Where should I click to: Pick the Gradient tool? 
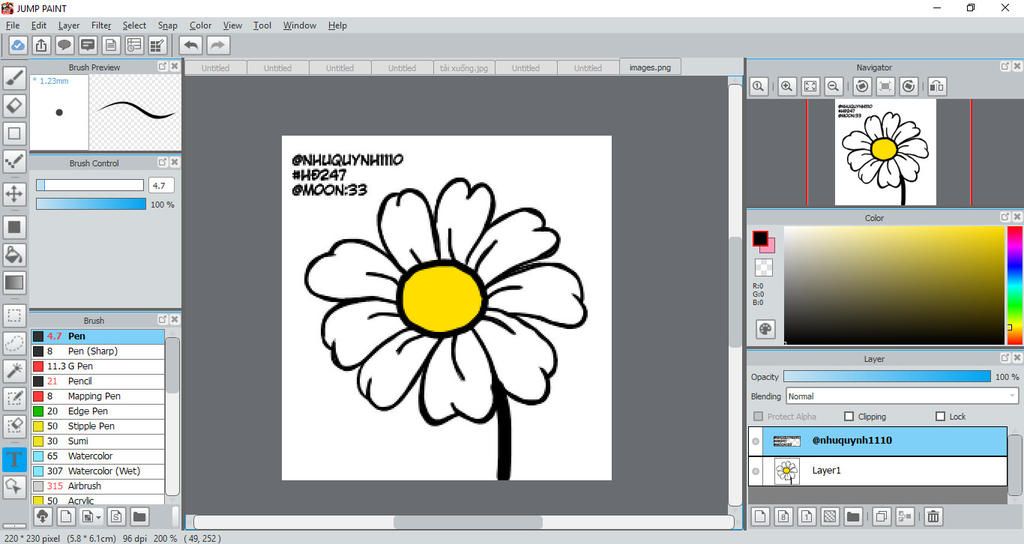click(14, 282)
